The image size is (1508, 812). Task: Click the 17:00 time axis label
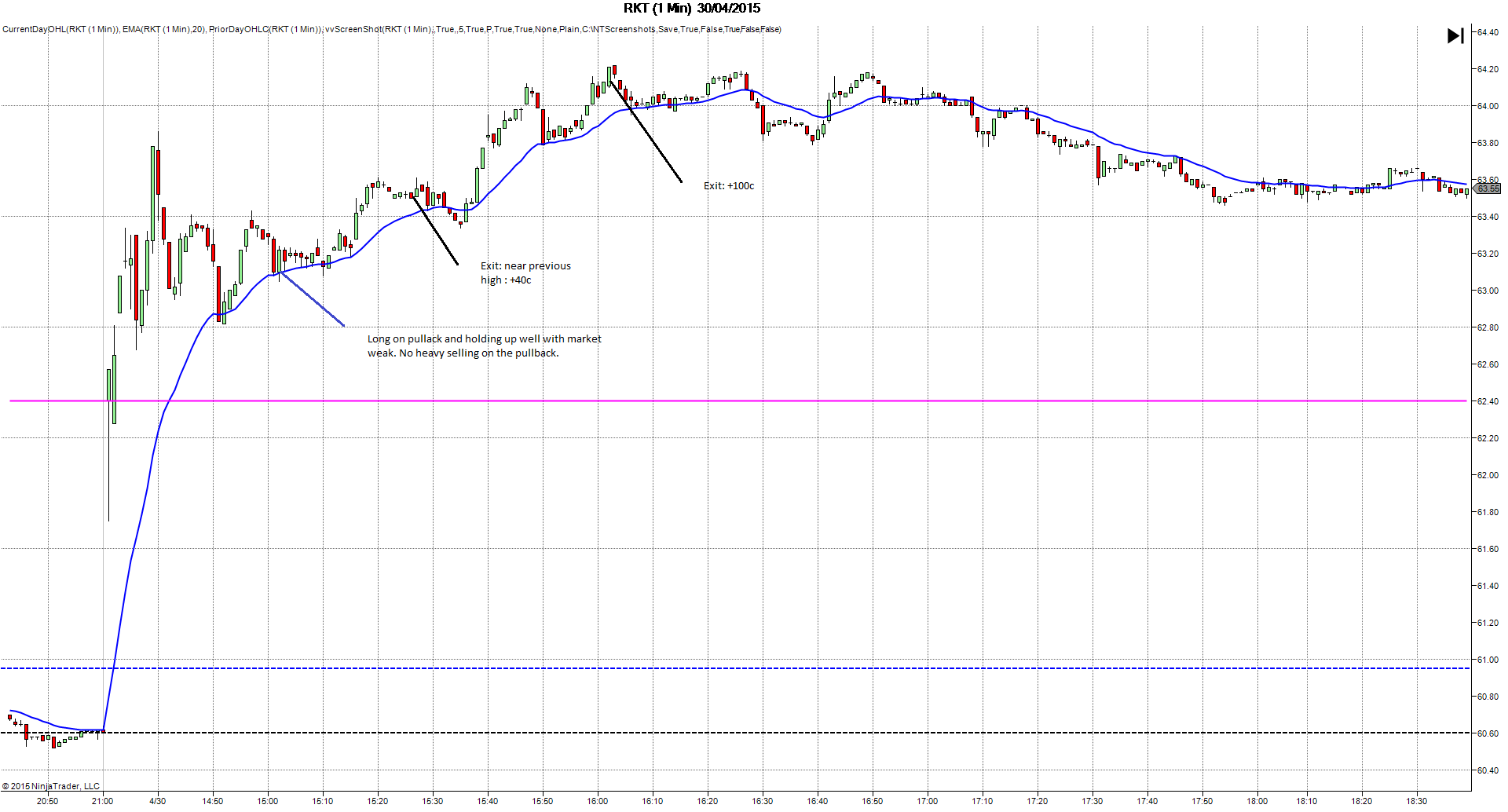coord(927,801)
